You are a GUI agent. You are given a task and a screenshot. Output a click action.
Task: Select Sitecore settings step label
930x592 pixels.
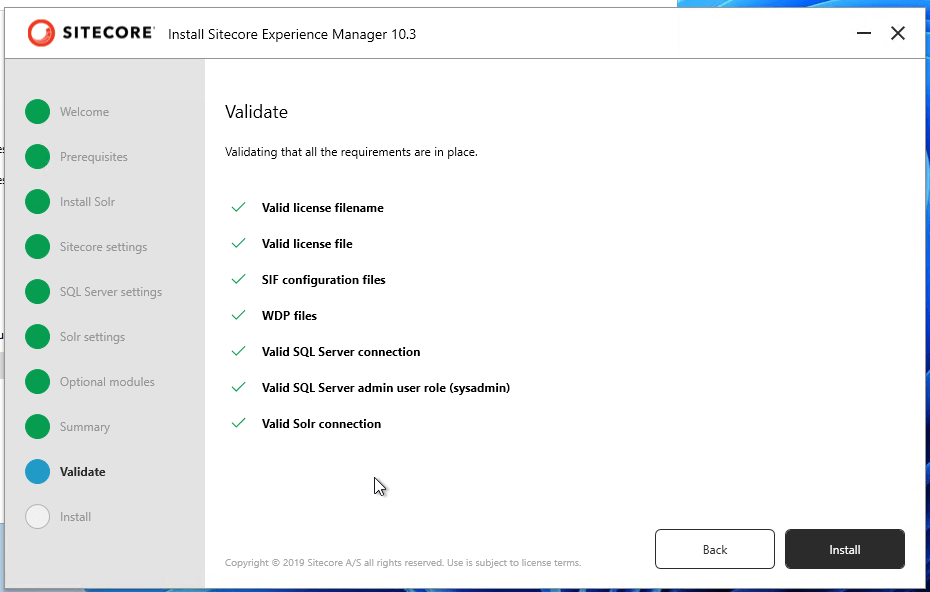[103, 247]
